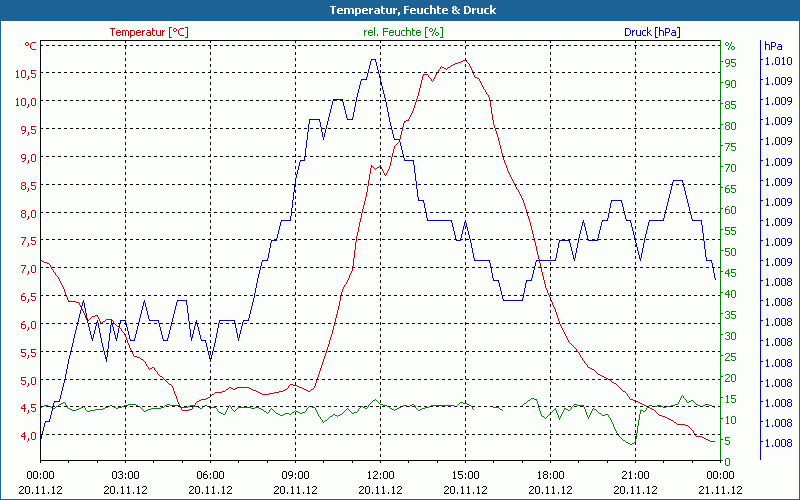
Task: Click the "4,5" temperature axis value
Action: coord(29,408)
